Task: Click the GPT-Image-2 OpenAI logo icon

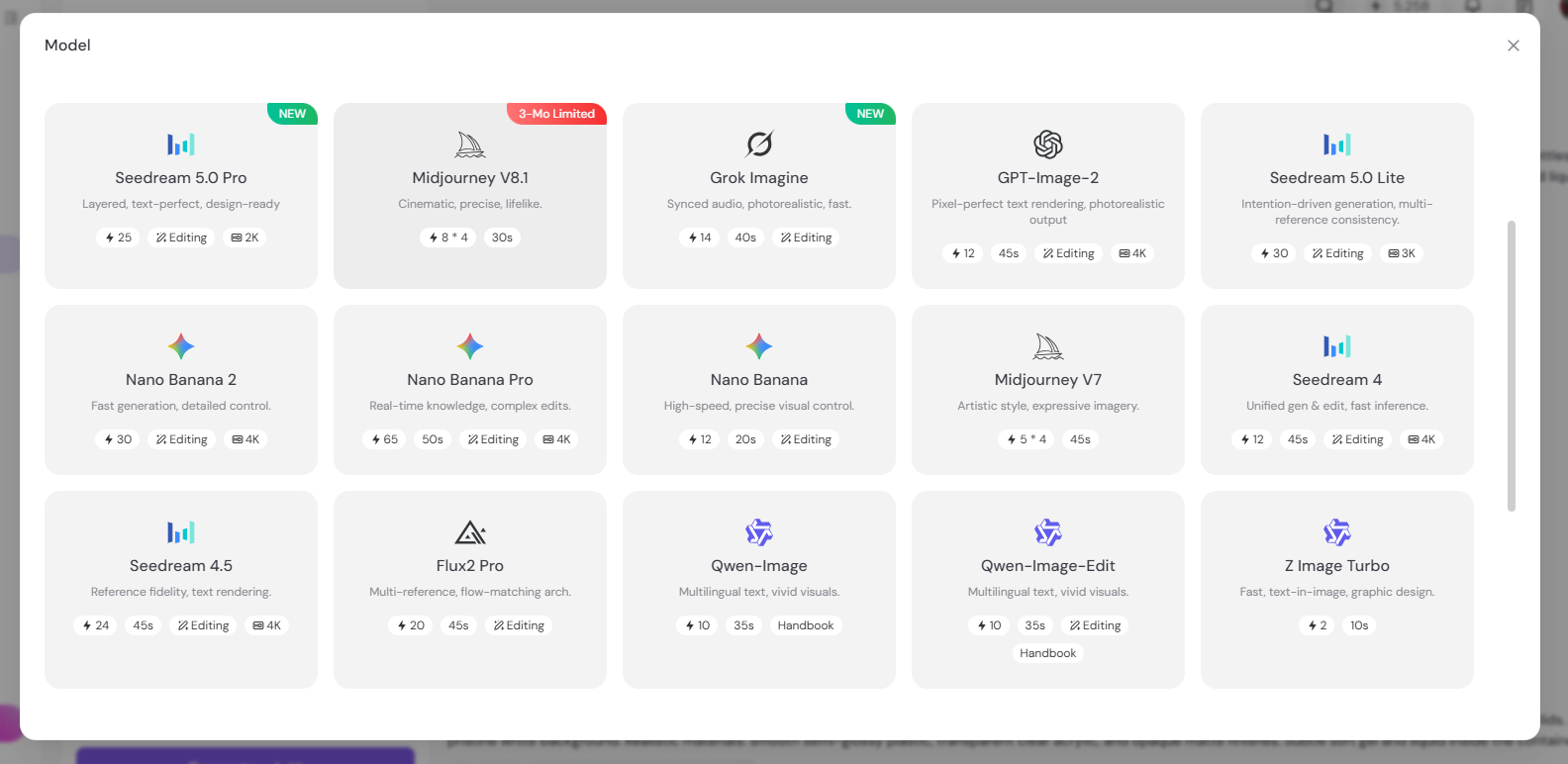Action: click(x=1048, y=144)
